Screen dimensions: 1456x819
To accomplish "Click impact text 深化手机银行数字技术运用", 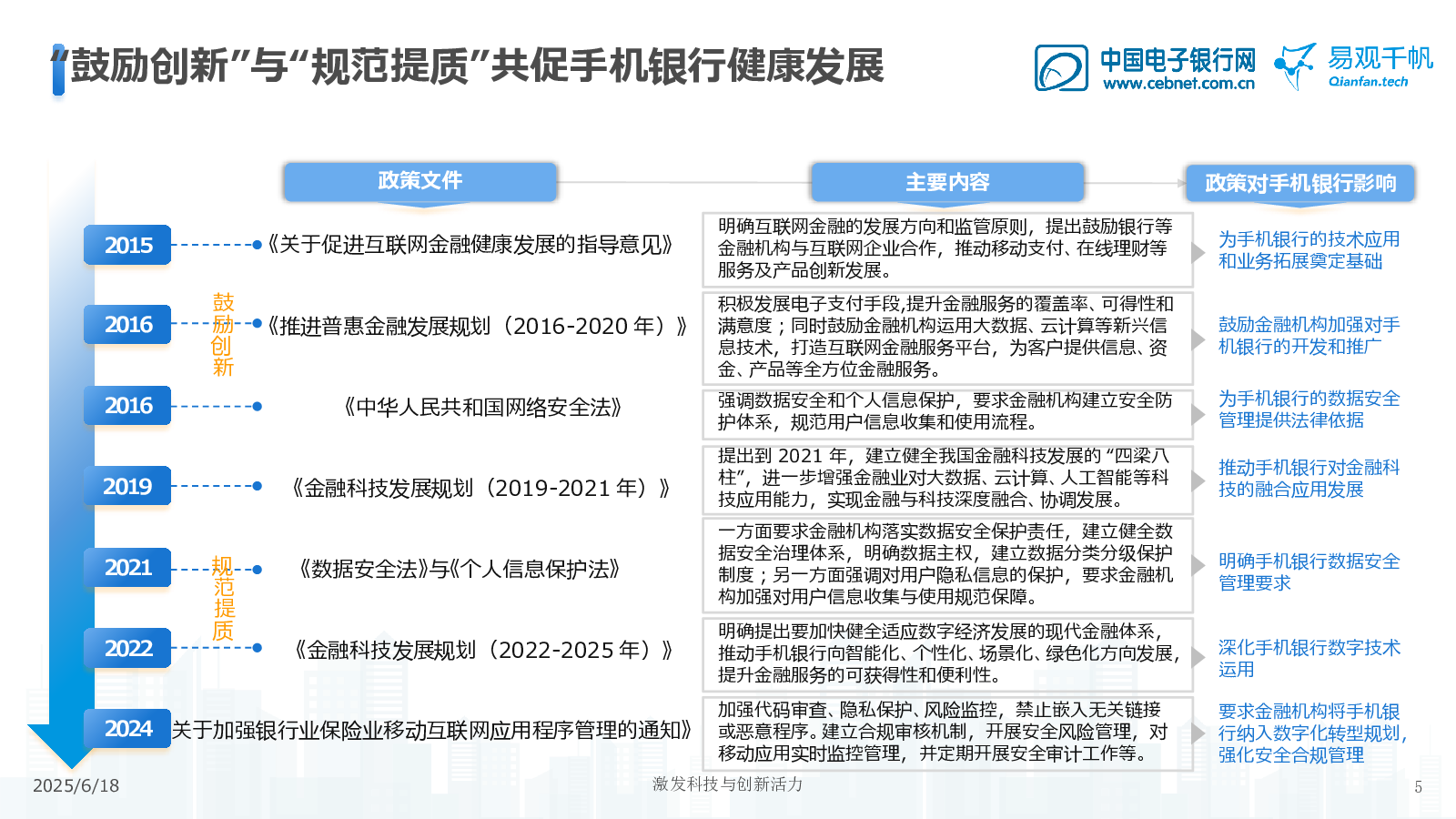I will point(1309,659).
